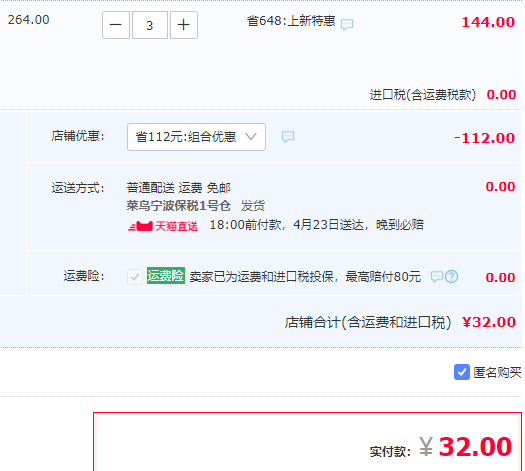The width and height of the screenshot is (525, 471).
Task: Toggle the 运费险 checkbox
Action: 135,277
